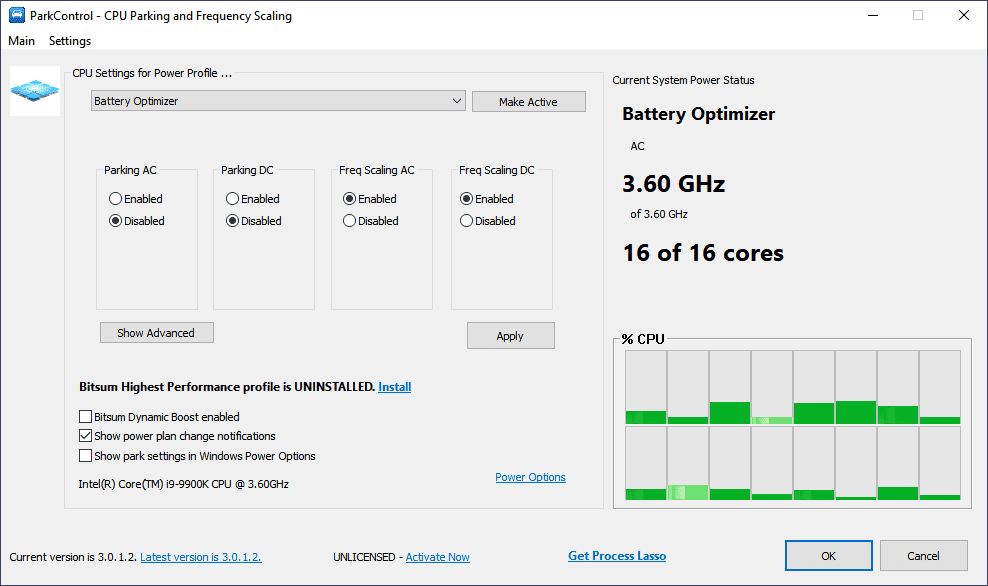Click the Install link for Bitsum profile

pyautogui.click(x=394, y=387)
